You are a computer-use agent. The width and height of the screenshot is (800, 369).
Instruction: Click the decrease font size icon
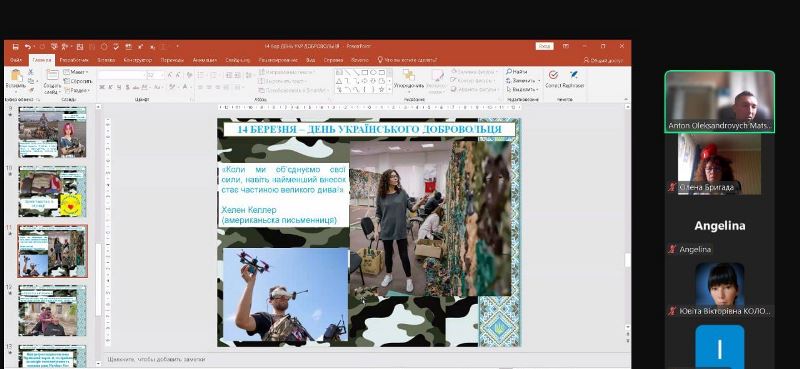(179, 75)
